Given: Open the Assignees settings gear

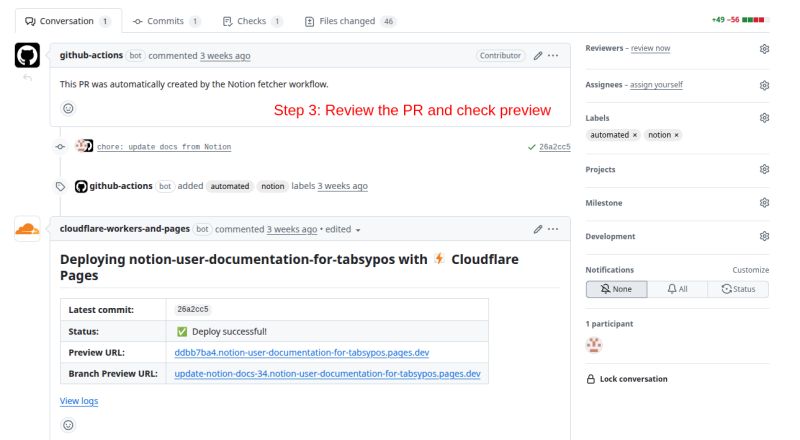Looking at the screenshot, I should 764,85.
